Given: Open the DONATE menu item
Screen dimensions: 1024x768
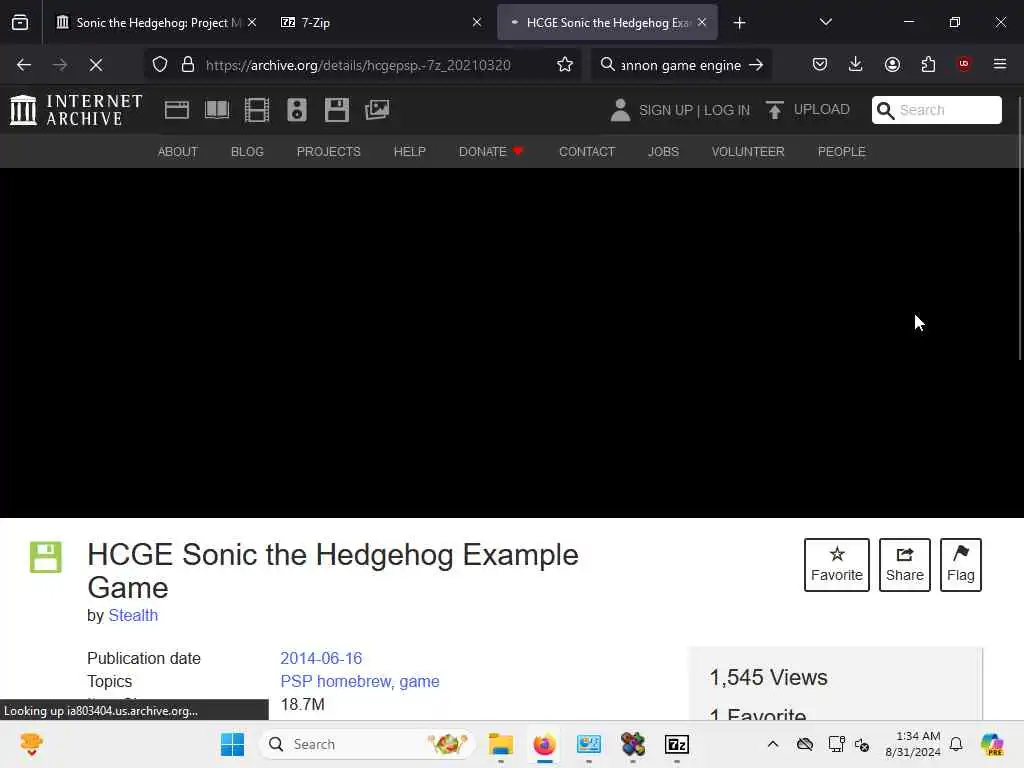Looking at the screenshot, I should (491, 152).
